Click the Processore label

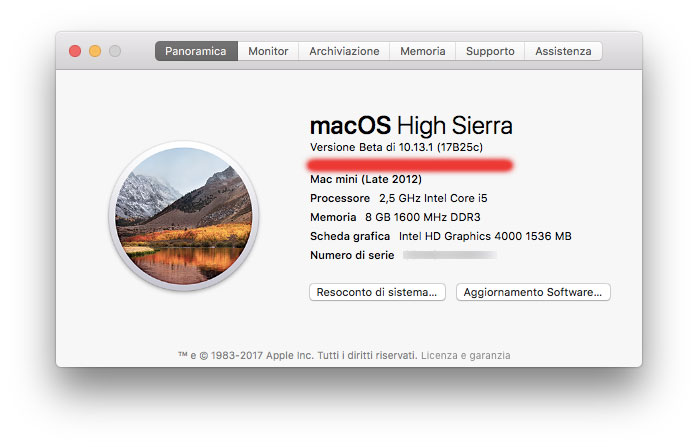340,198
